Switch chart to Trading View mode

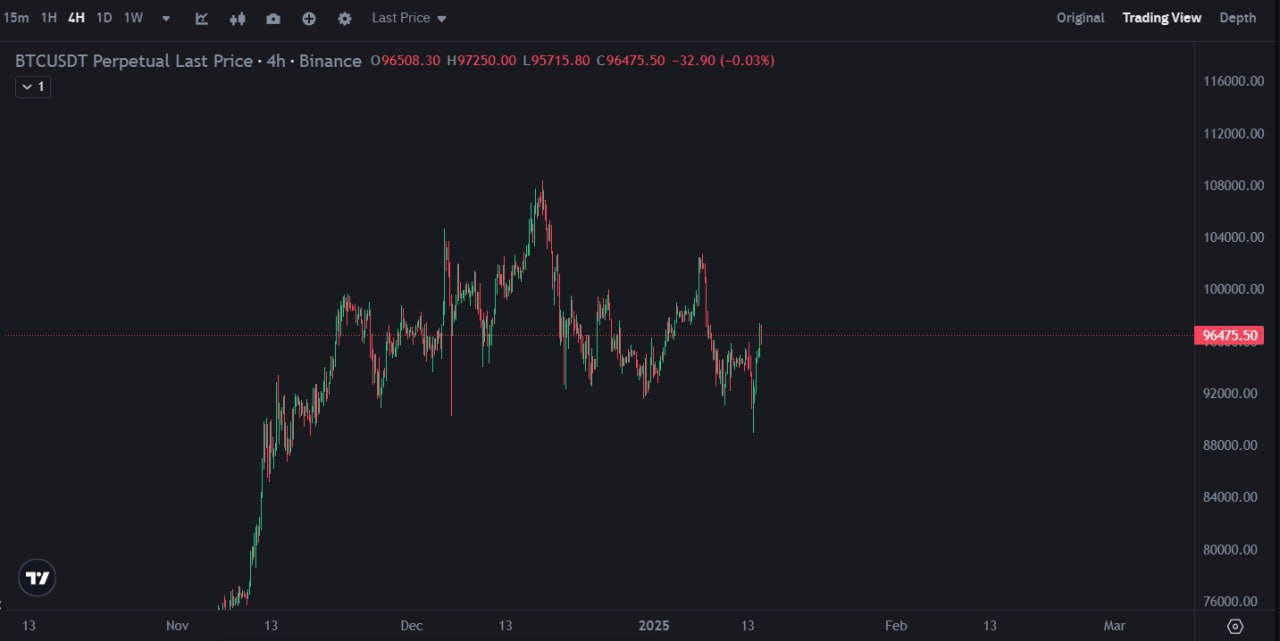(x=1161, y=17)
